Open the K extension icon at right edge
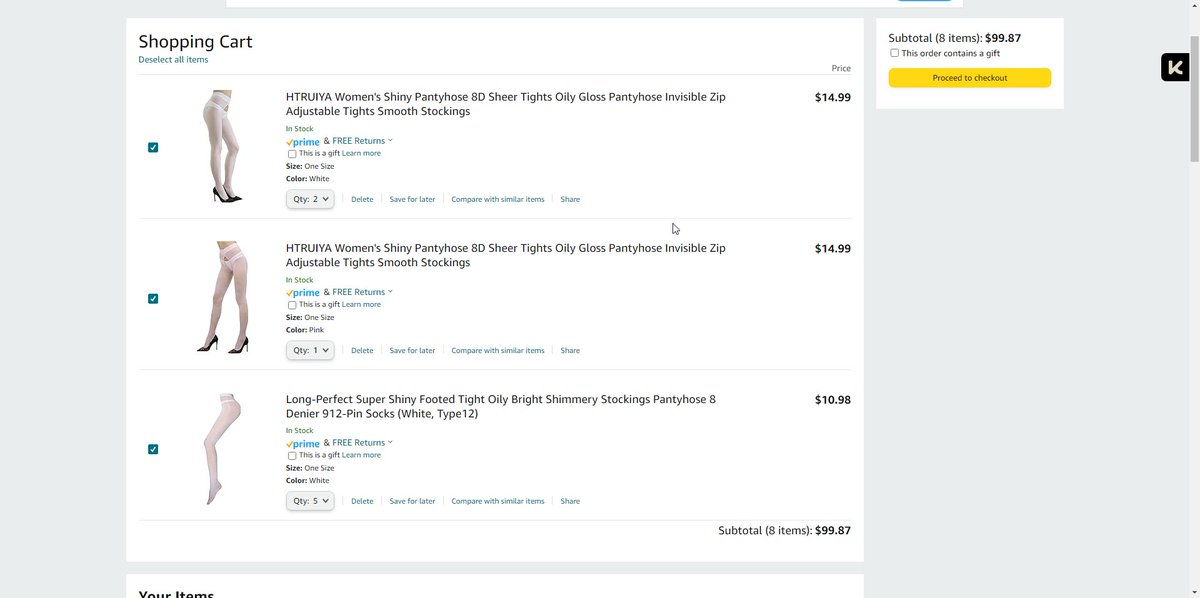The height and width of the screenshot is (598, 1200). 1175,67
